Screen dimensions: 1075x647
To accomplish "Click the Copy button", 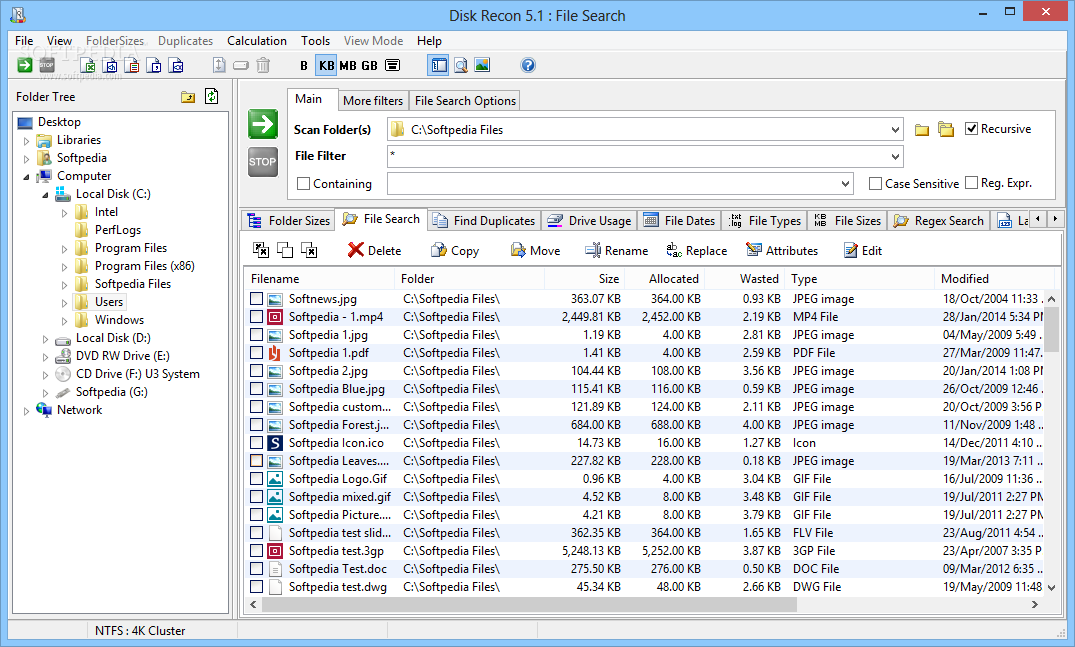I will click(x=455, y=251).
